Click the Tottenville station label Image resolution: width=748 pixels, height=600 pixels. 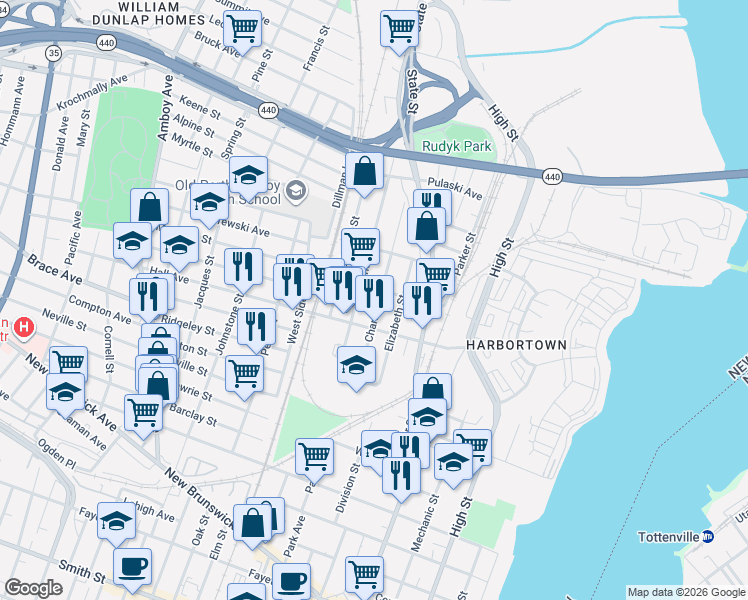[x=668, y=537]
